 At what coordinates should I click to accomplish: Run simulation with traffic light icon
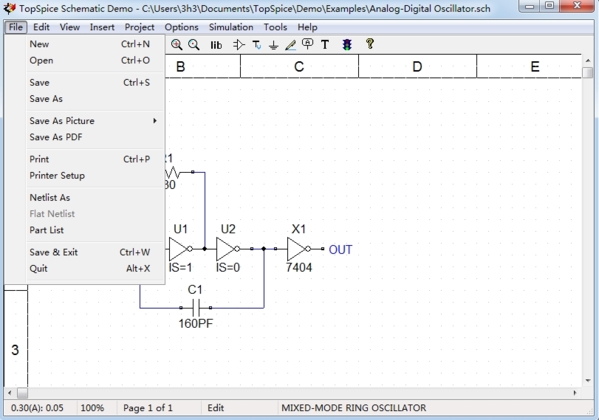pyautogui.click(x=347, y=45)
